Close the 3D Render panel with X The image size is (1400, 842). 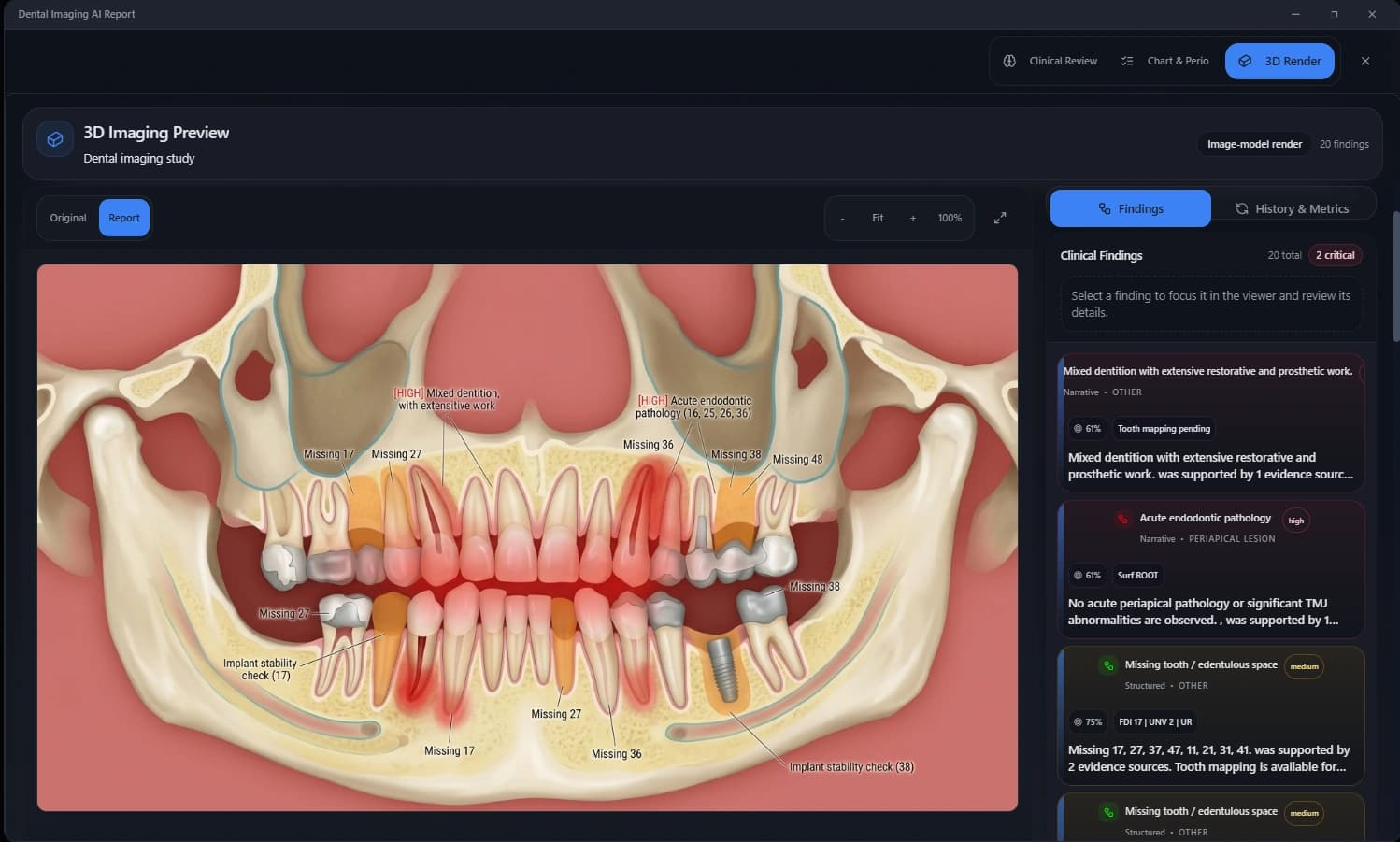click(x=1365, y=61)
